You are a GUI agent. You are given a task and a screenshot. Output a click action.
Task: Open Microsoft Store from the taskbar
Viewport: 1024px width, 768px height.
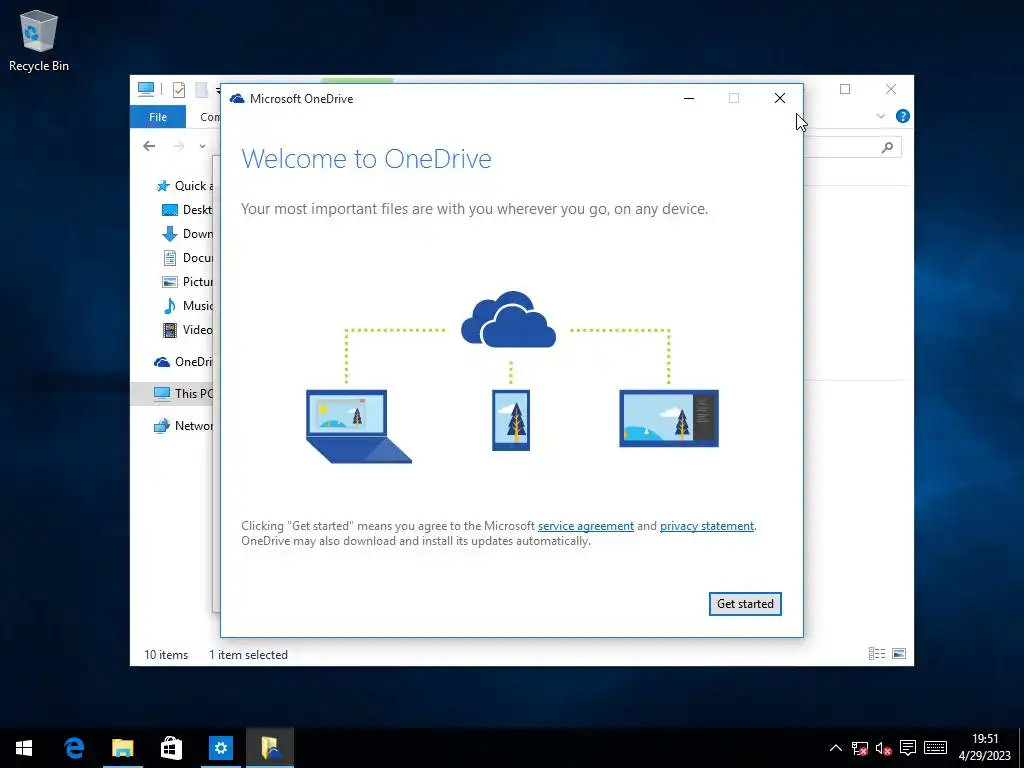pyautogui.click(x=171, y=748)
